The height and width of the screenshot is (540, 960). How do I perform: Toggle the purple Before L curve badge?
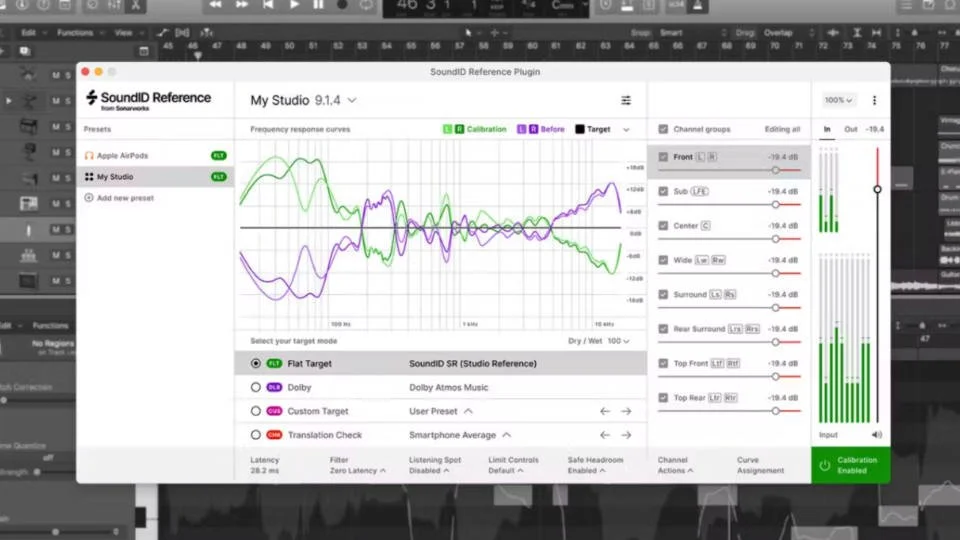pyautogui.click(x=522, y=129)
